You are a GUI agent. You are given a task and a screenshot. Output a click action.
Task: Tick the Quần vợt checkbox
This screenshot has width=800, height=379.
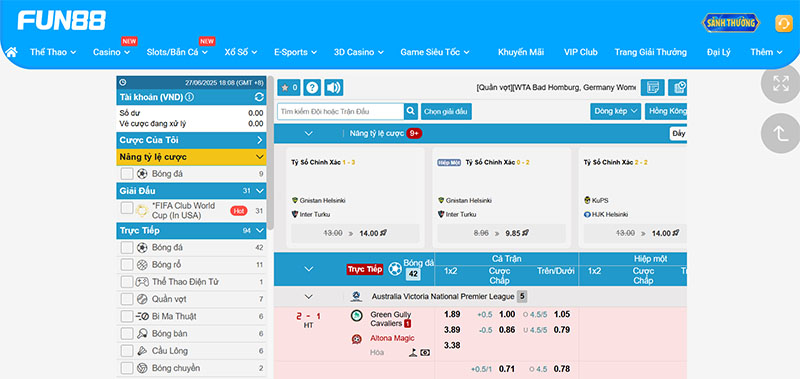click(127, 299)
